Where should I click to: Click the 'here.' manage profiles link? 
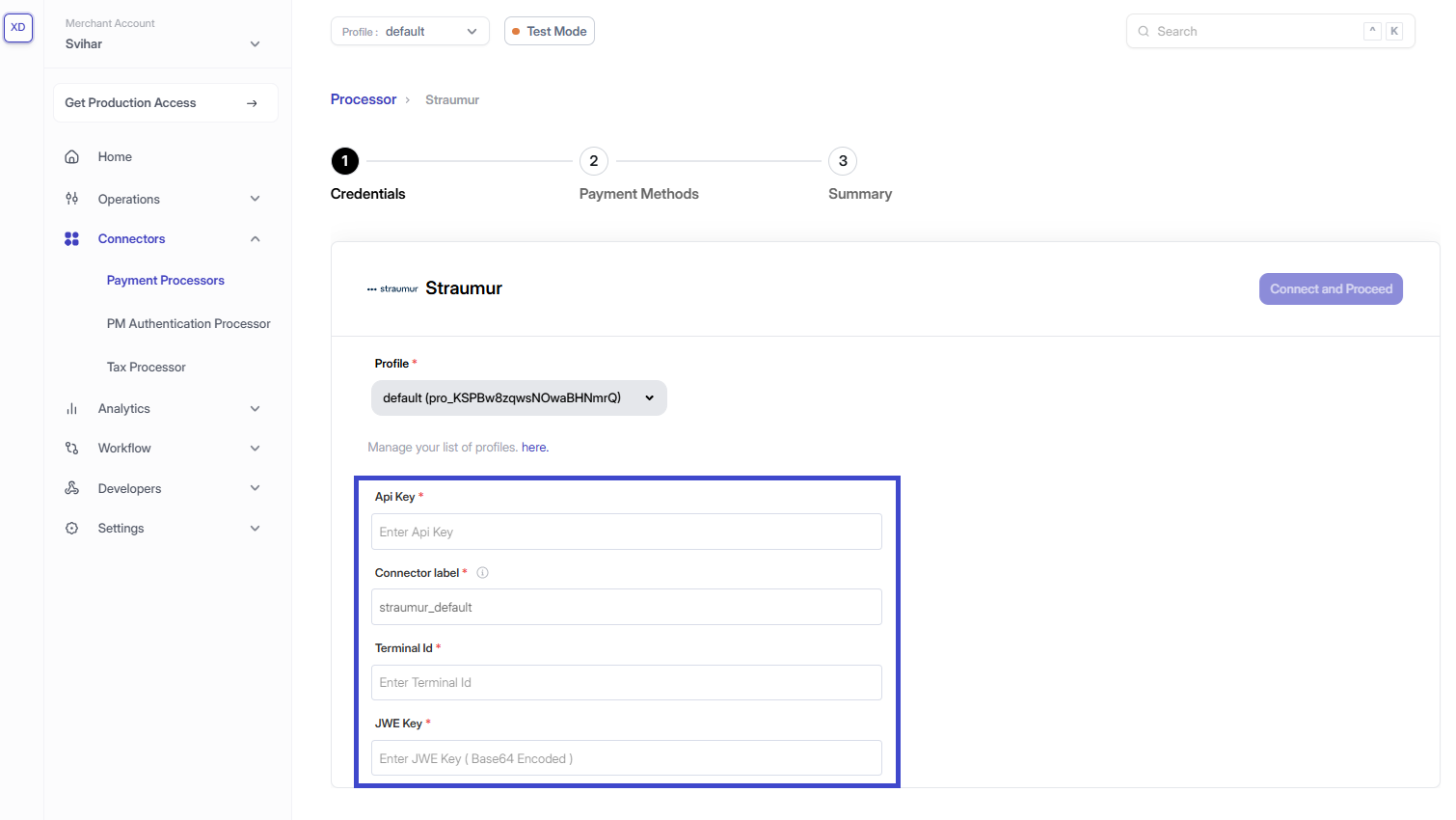pos(535,448)
